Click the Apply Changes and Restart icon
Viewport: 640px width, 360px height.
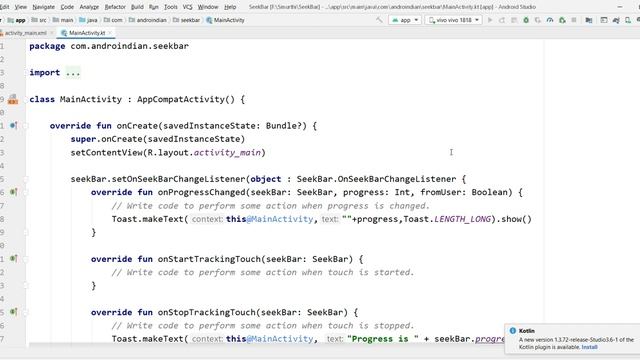[502, 20]
